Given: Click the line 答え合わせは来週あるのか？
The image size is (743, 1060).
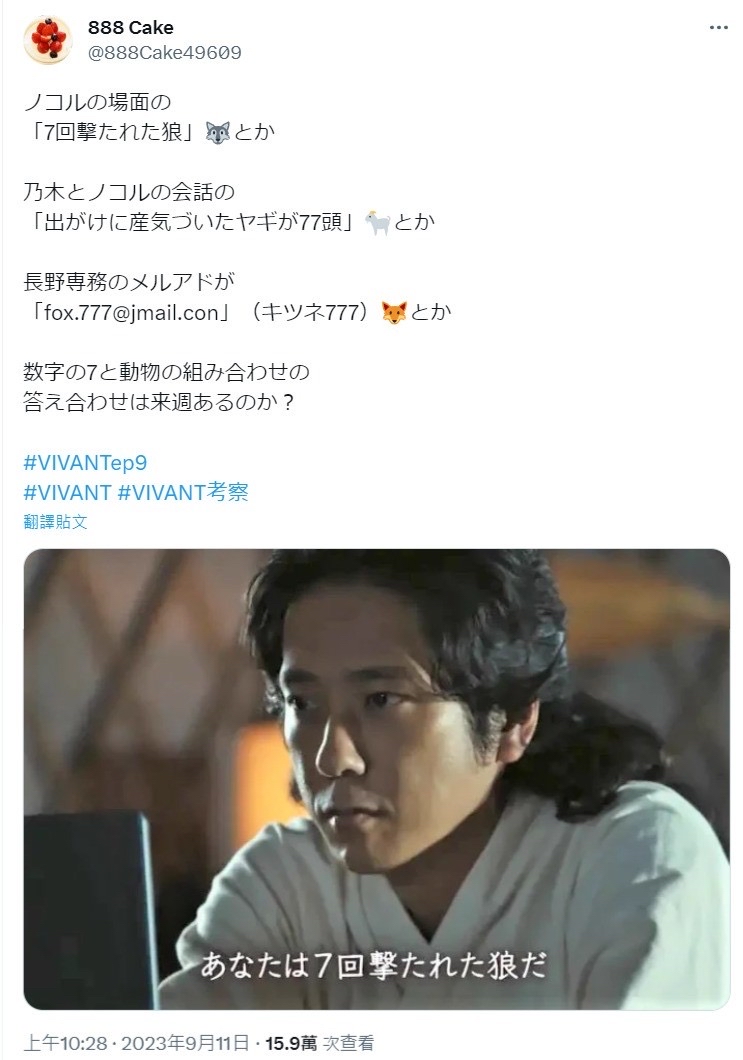Looking at the screenshot, I should point(160,402).
